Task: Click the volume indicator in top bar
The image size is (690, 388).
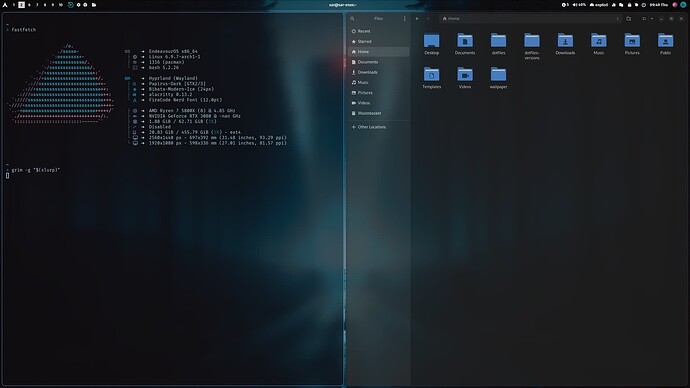Action: [x=579, y=5]
